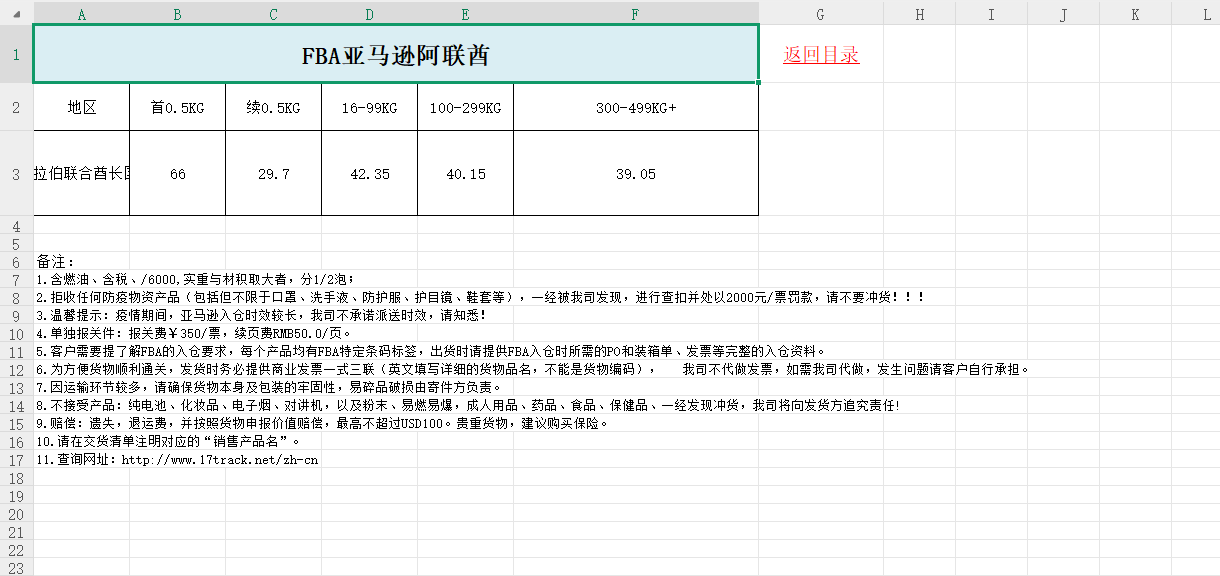Viewport: 1220px width, 576px height.
Task: Select the merged title cell FBA亚马逊阿联酋
Action: point(396,55)
